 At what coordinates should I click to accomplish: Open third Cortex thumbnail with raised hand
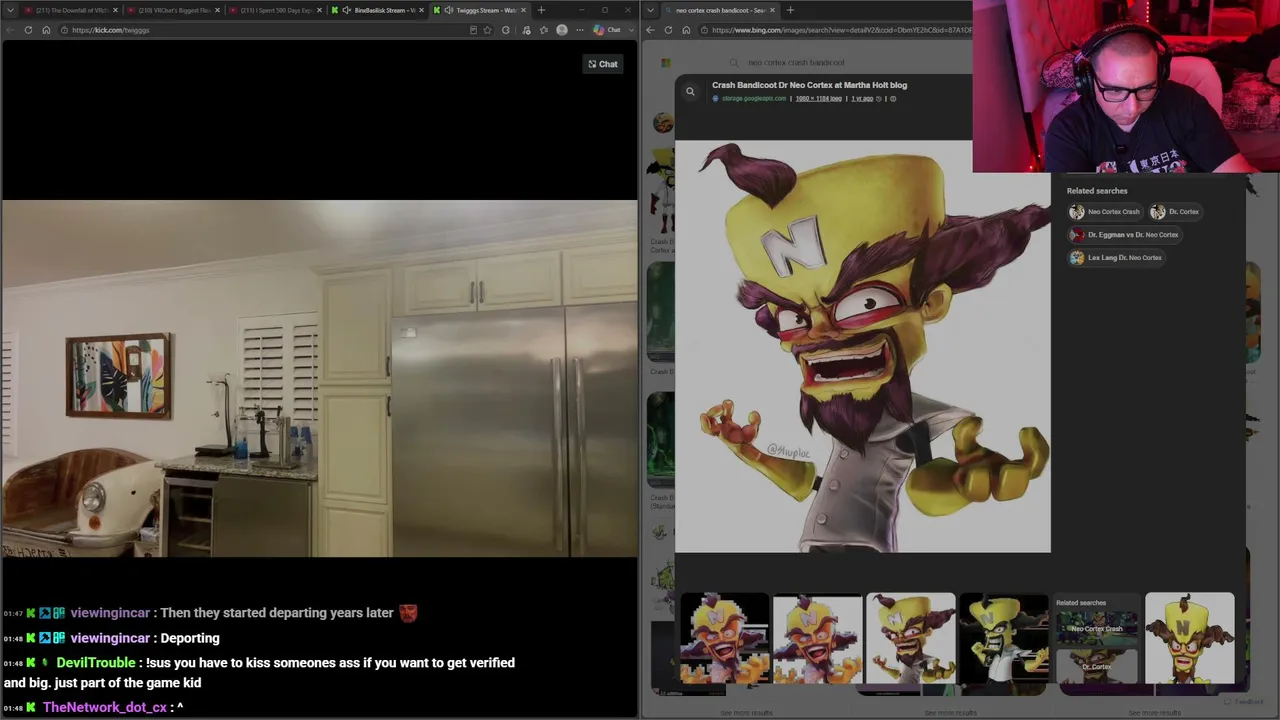tap(910, 639)
